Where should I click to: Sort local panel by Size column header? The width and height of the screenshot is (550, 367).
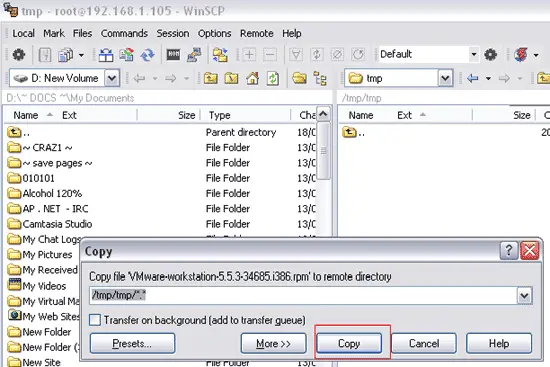tap(186, 115)
